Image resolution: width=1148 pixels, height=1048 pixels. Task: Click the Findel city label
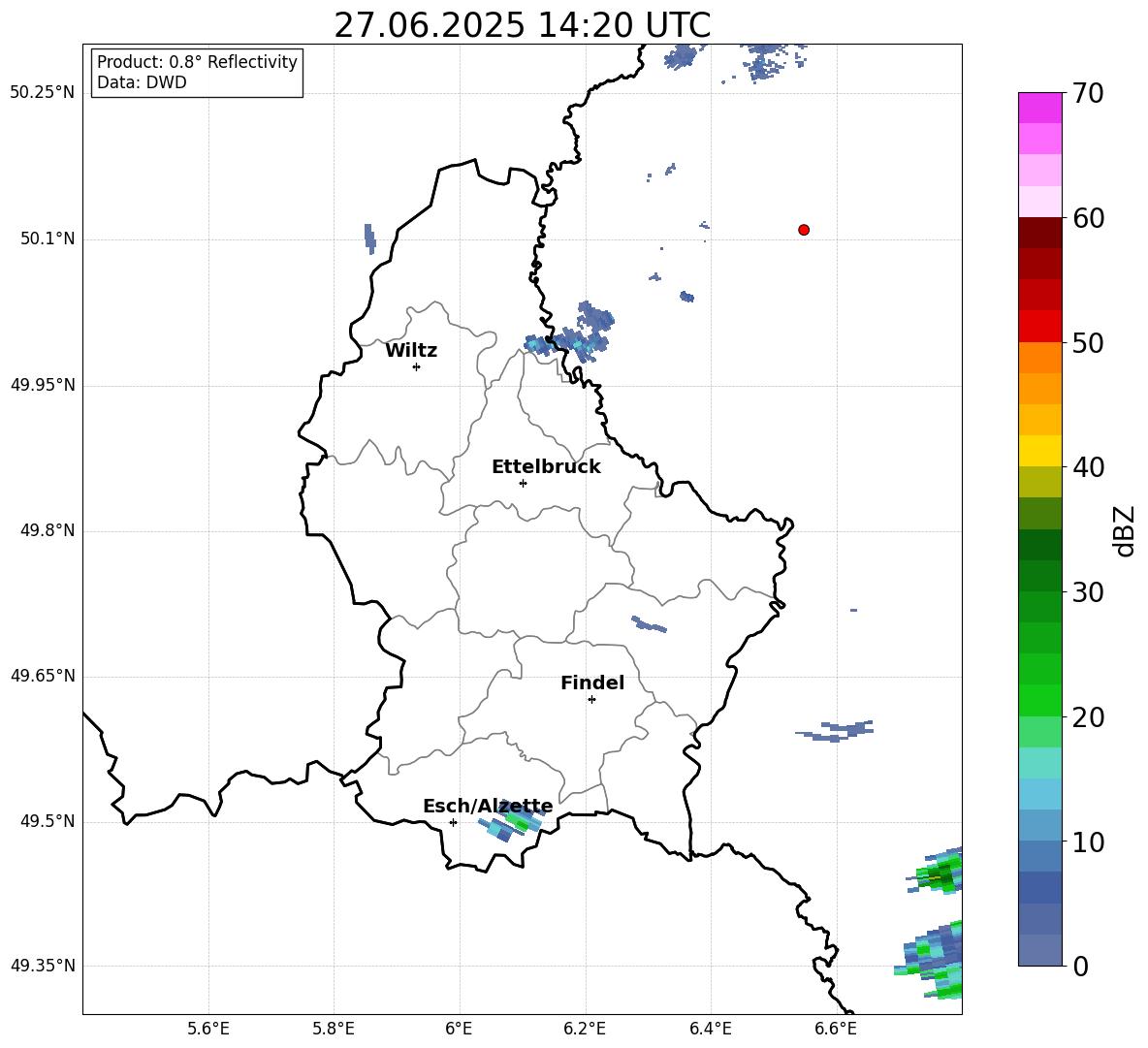(x=592, y=683)
